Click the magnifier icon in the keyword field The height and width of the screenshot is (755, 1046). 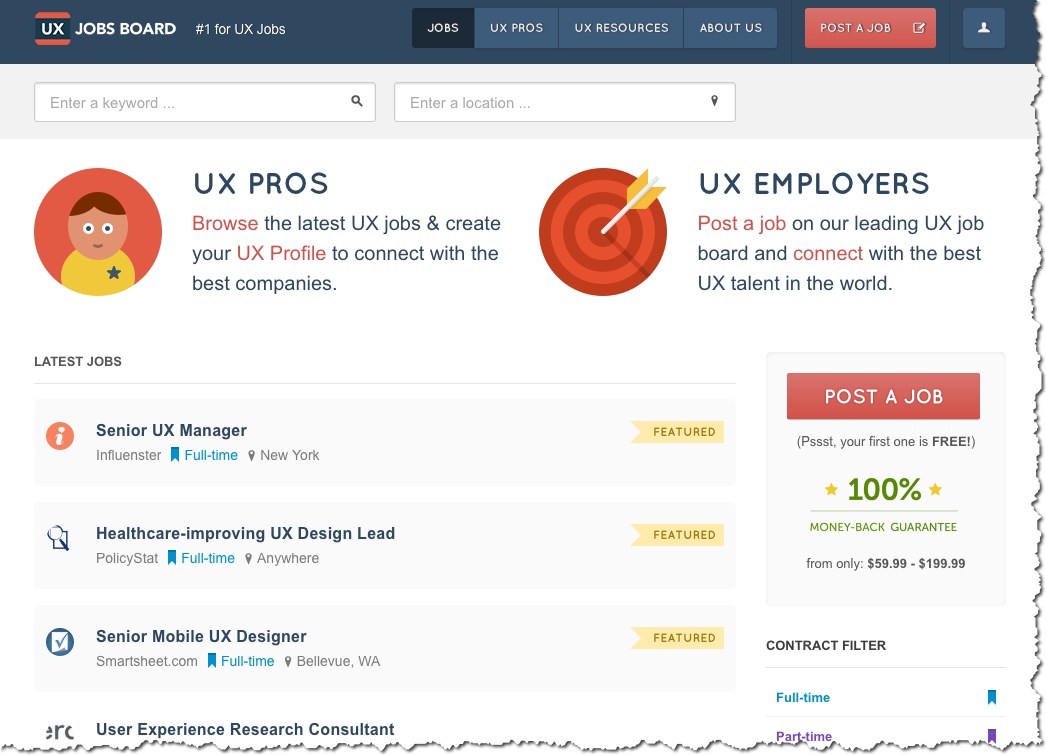(x=356, y=101)
